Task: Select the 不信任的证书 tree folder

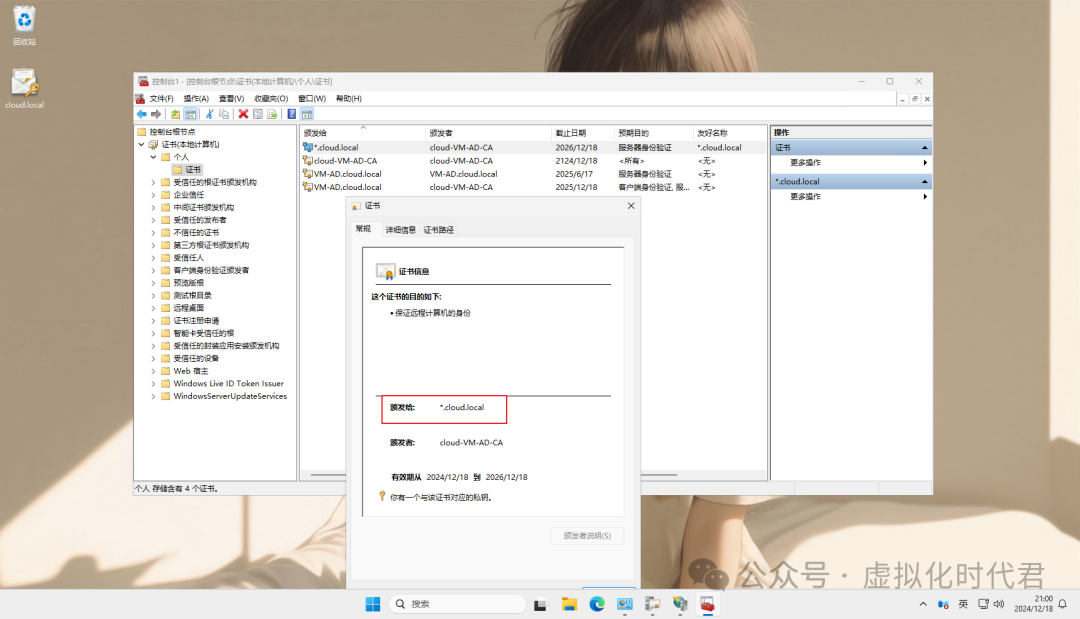Action: pos(196,233)
